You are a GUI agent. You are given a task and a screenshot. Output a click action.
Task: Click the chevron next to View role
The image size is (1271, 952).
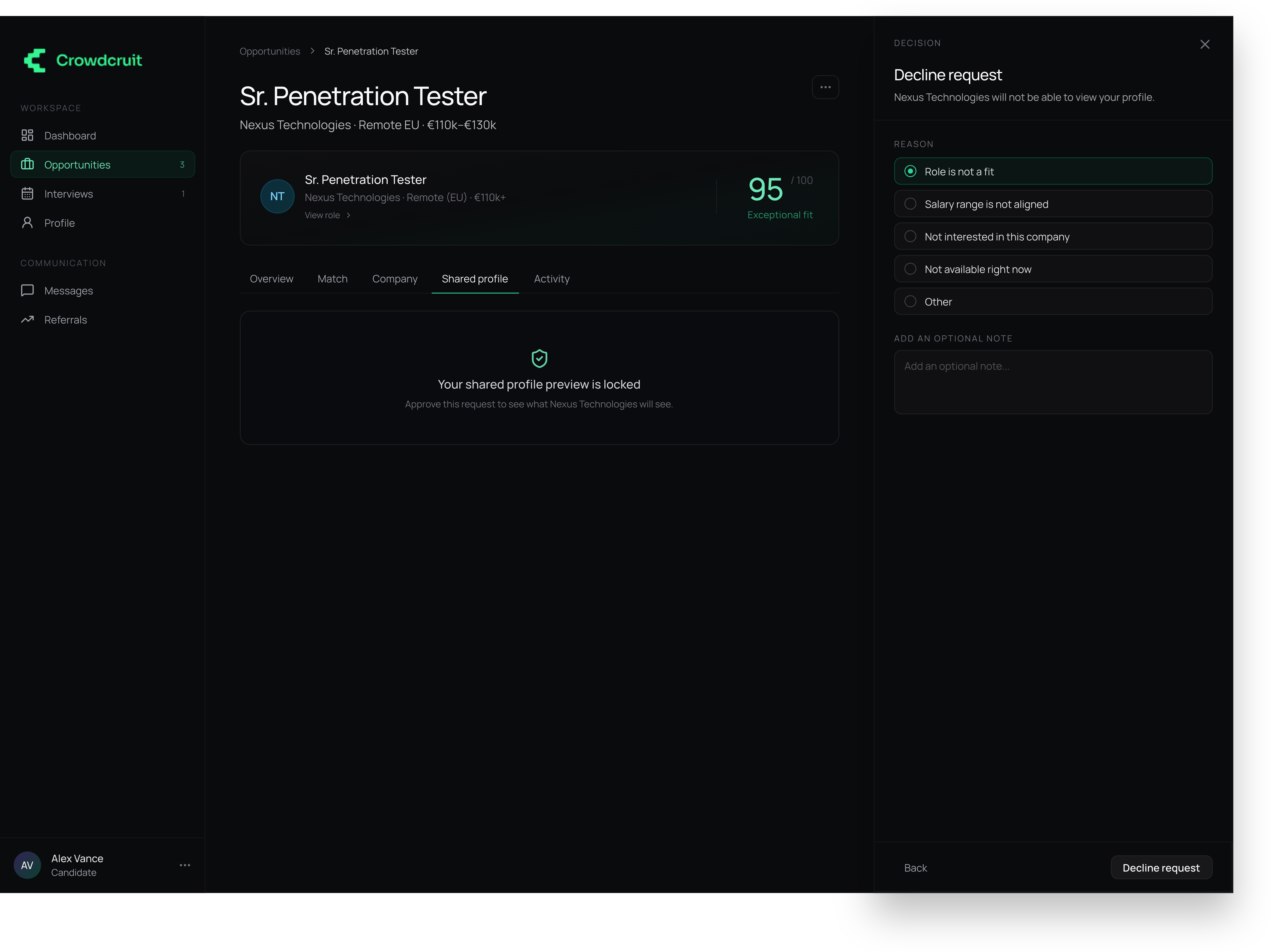pos(348,216)
